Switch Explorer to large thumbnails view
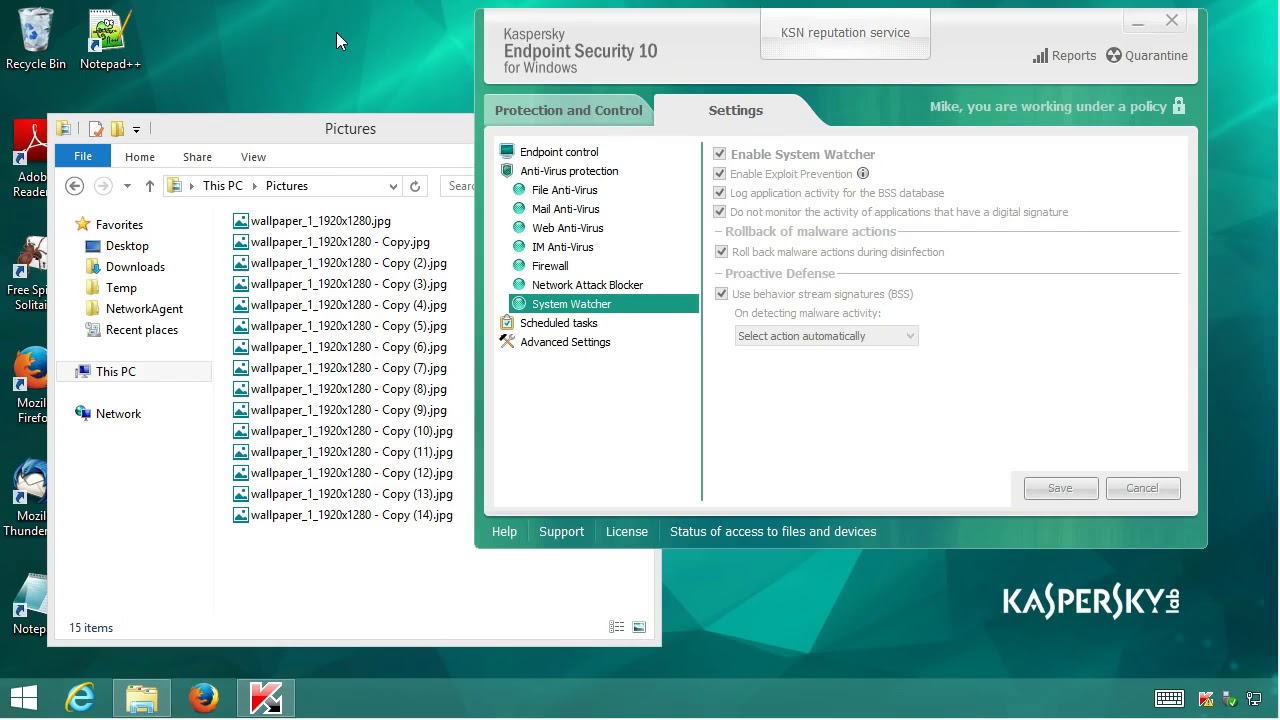The width and height of the screenshot is (1280, 720). (x=639, y=627)
